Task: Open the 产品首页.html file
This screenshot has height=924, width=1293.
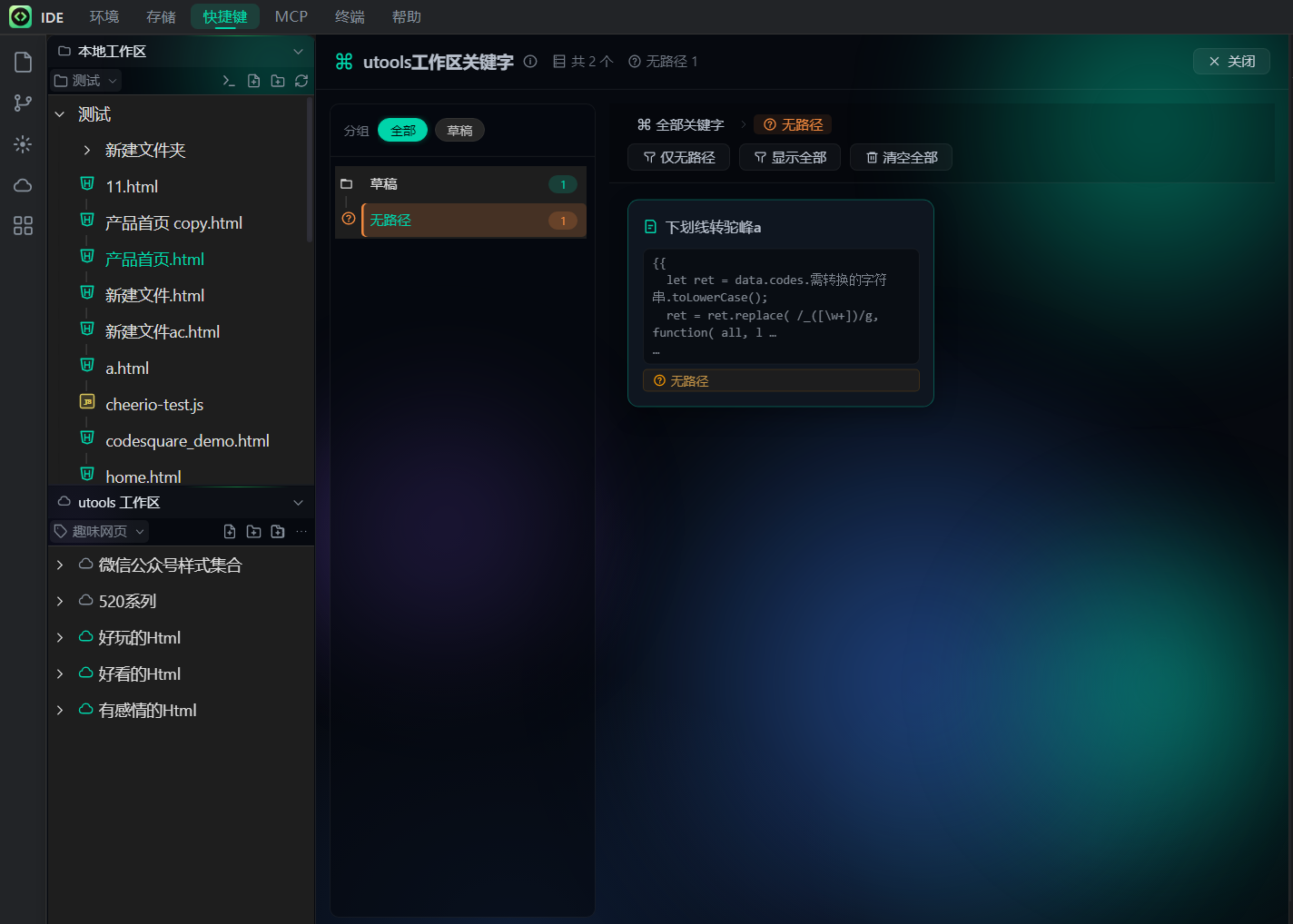Action: coord(154,260)
